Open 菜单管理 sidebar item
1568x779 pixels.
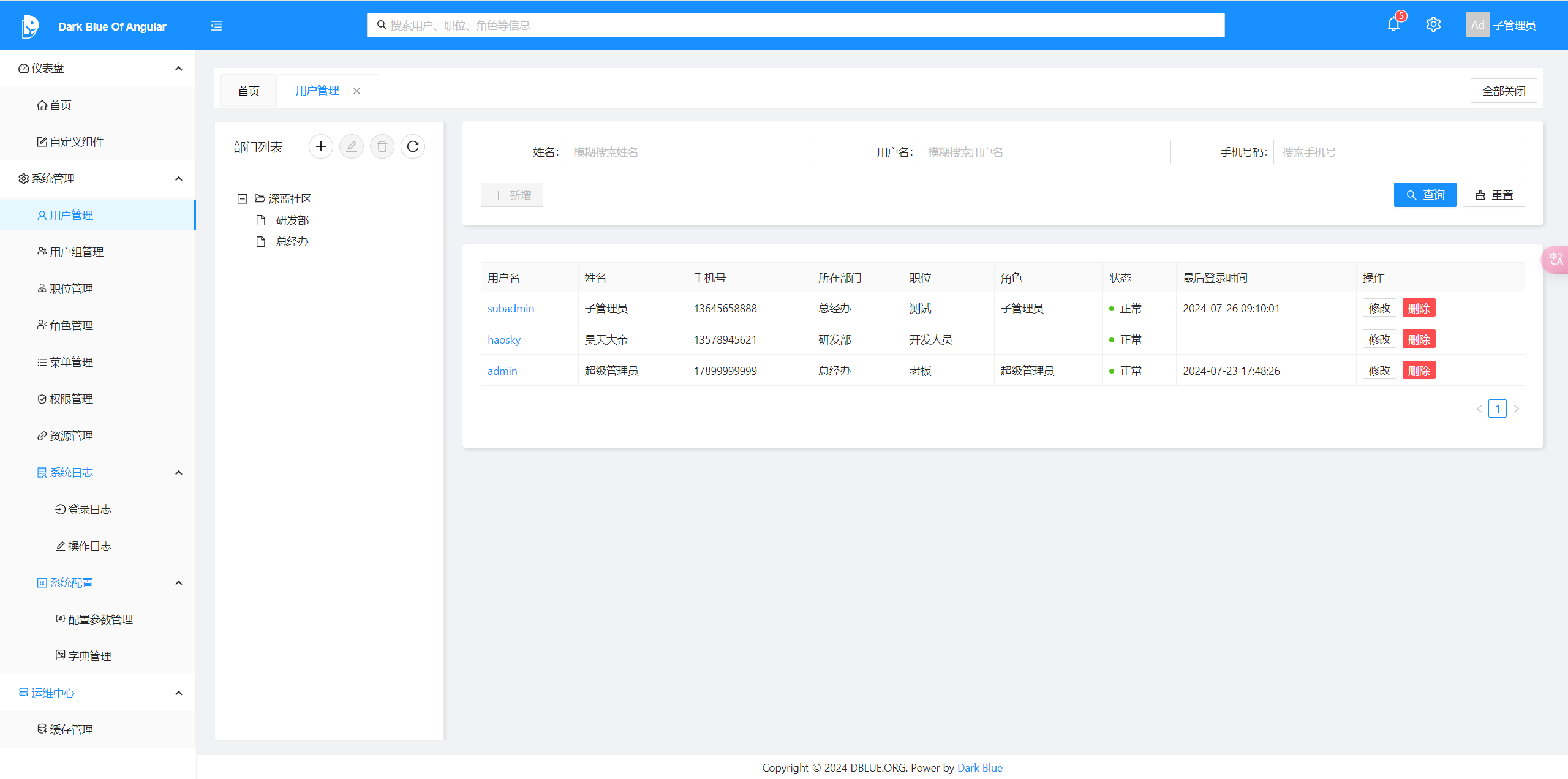[x=98, y=362]
